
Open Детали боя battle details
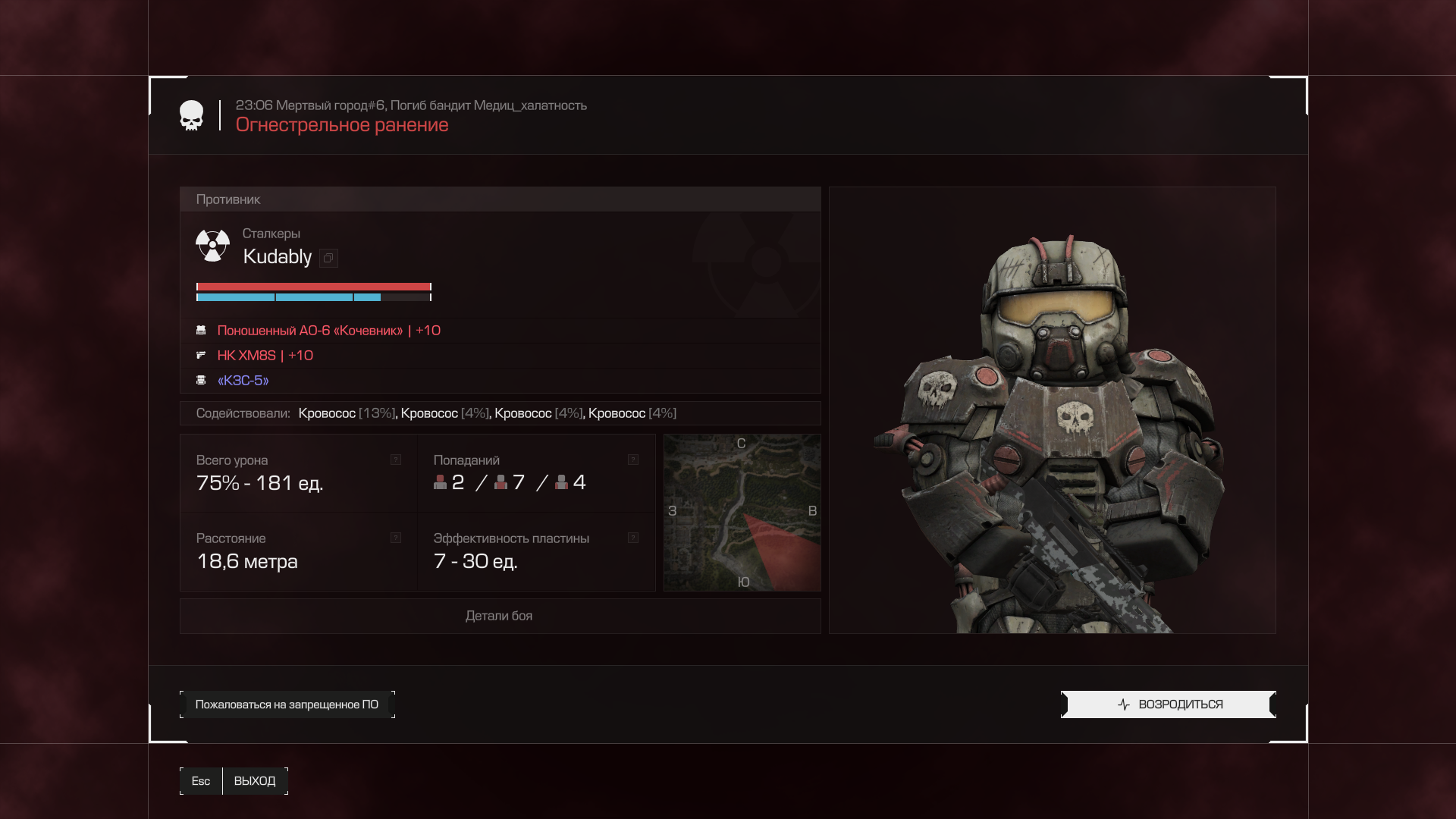tap(500, 616)
